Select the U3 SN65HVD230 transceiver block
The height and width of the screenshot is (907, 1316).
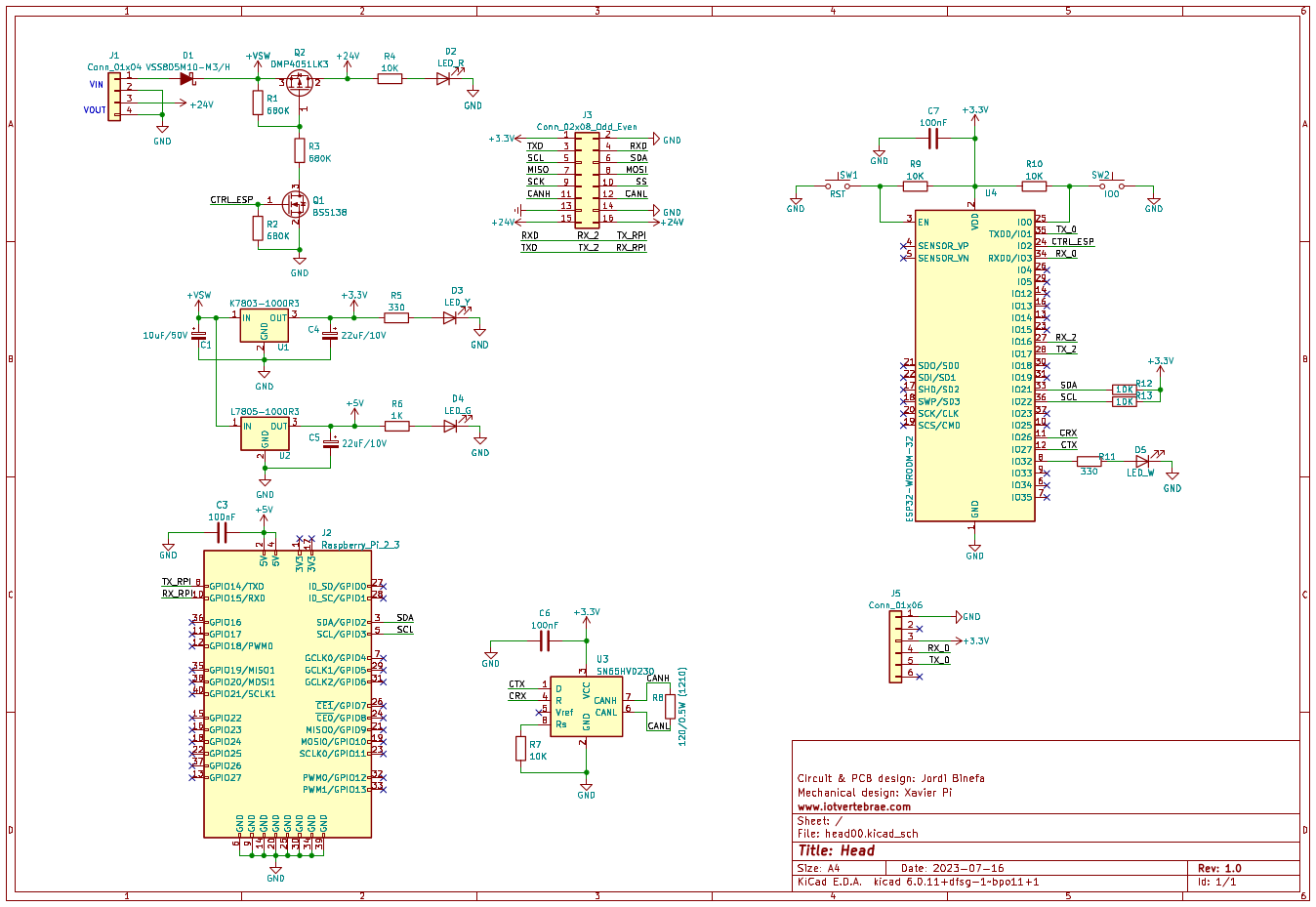coord(587,707)
